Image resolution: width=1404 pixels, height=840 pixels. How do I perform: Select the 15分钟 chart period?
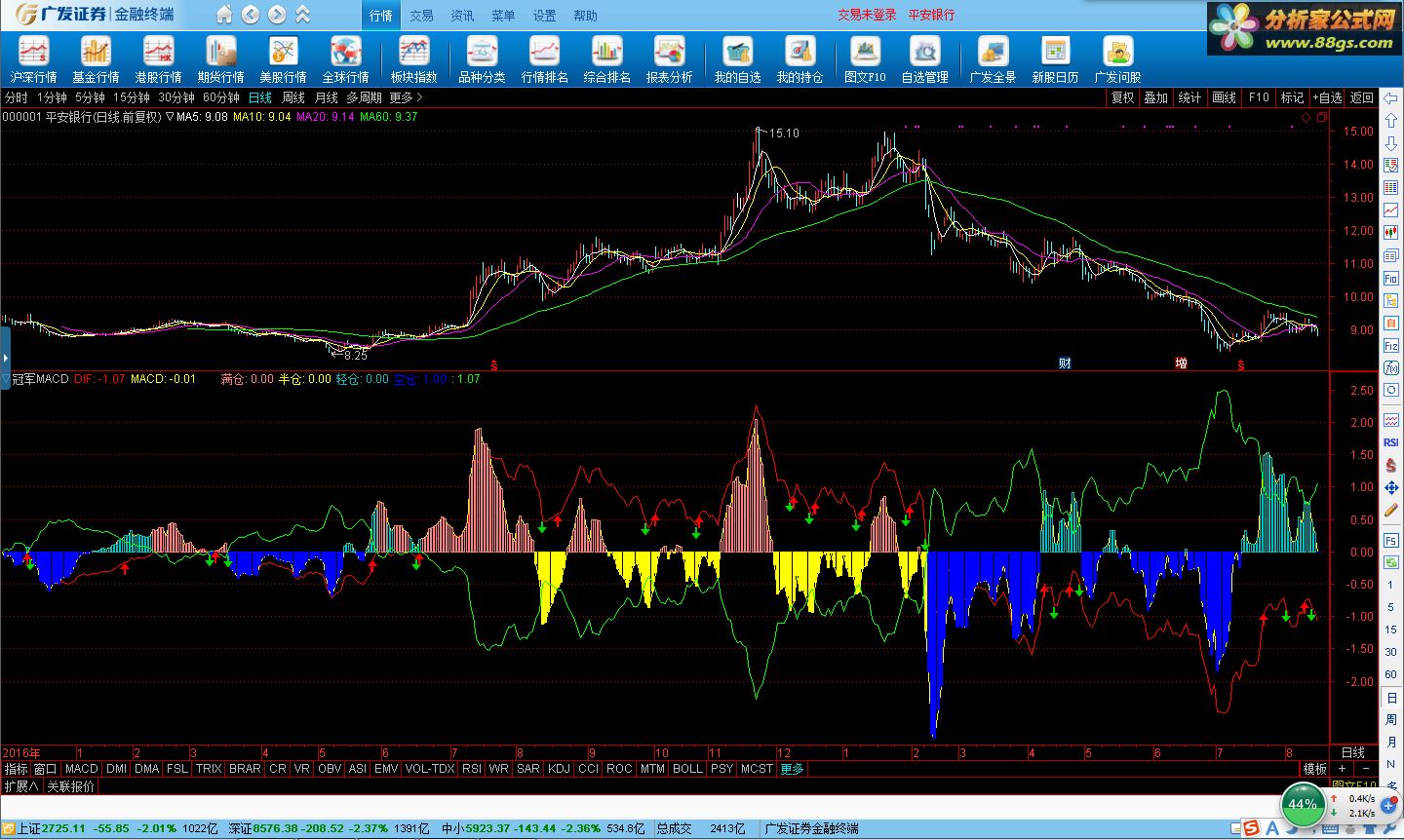point(132,97)
